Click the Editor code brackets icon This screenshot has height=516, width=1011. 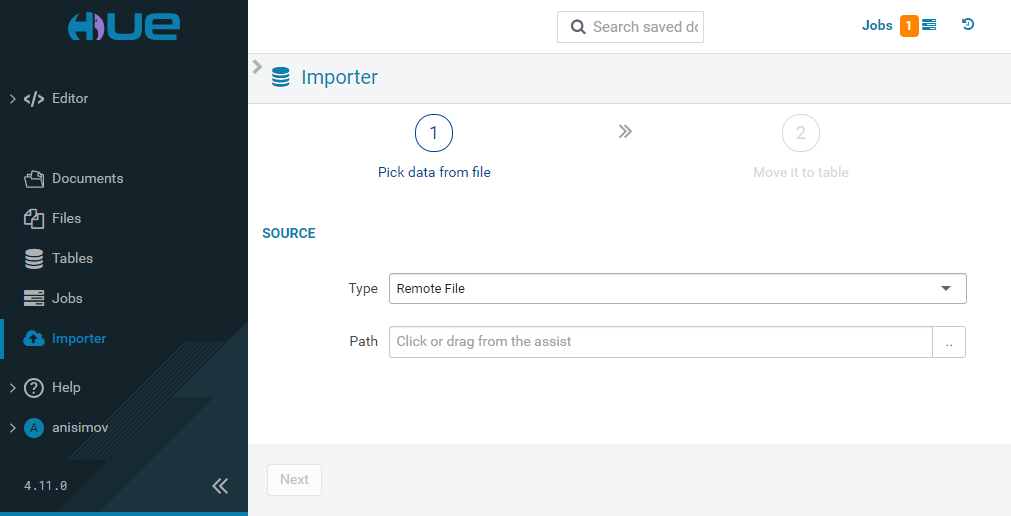34,99
